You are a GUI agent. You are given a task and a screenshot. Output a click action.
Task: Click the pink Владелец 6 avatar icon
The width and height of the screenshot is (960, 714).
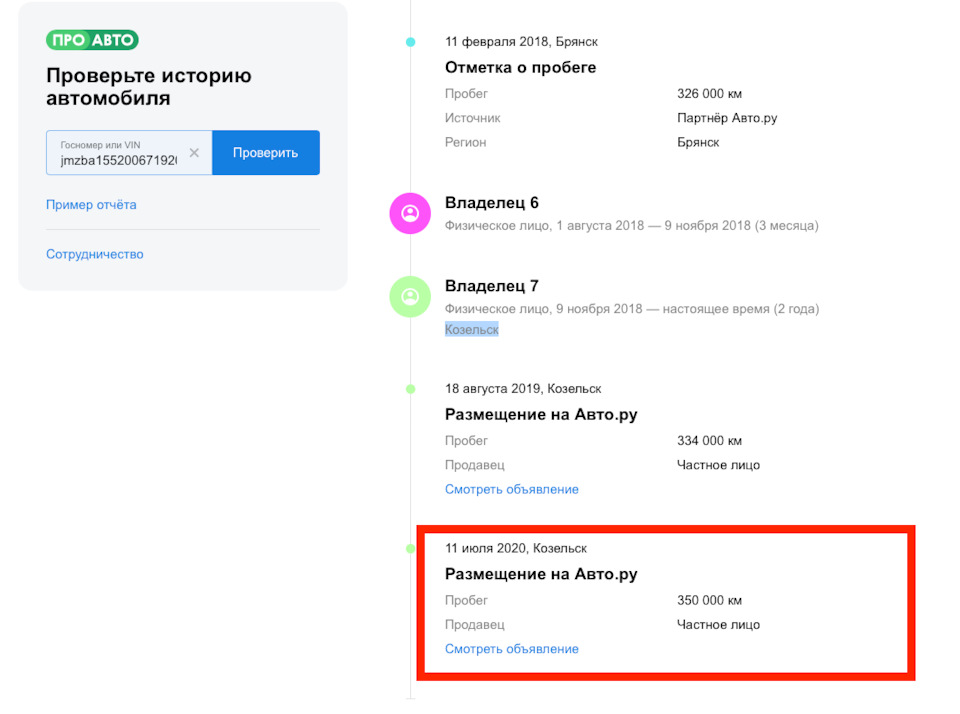pos(410,213)
